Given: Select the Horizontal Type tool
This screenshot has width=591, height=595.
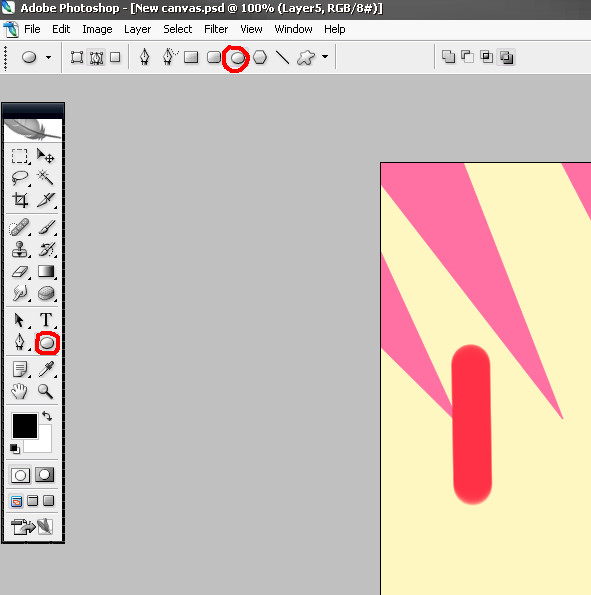Looking at the screenshot, I should [x=46, y=320].
